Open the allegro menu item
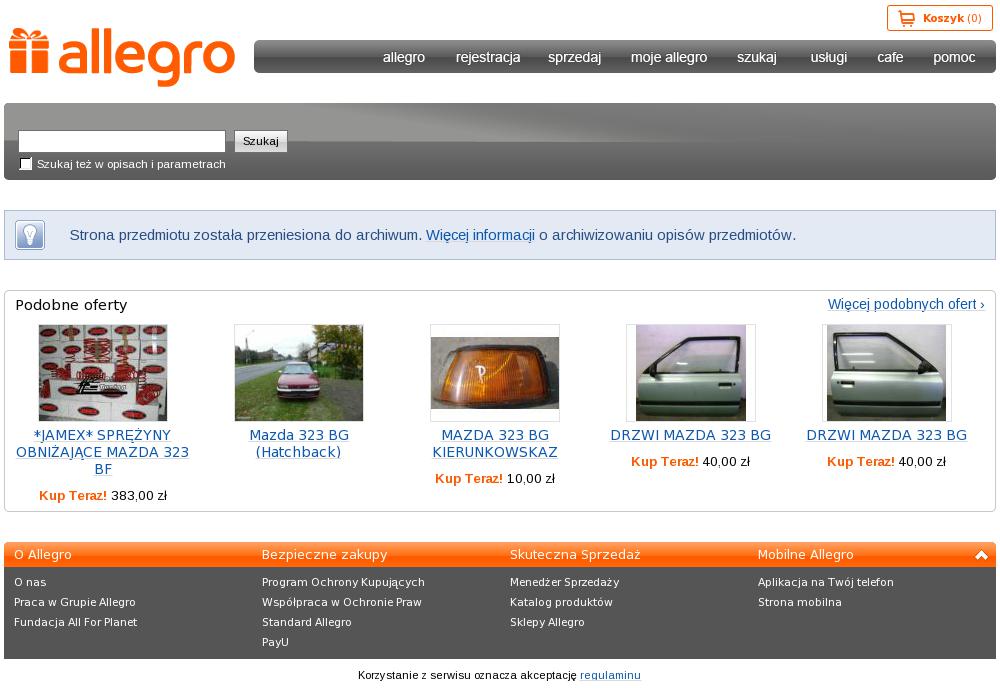Viewport: 1000px width, 695px height. point(404,57)
